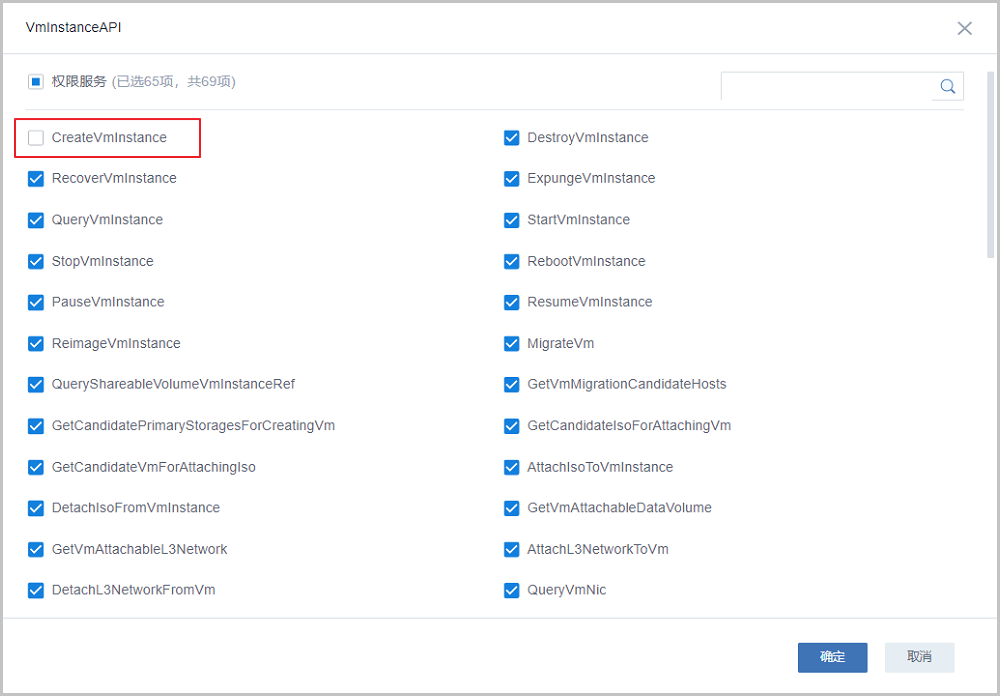Click the search magnifier icon
This screenshot has height=696, width=1000.
click(948, 87)
